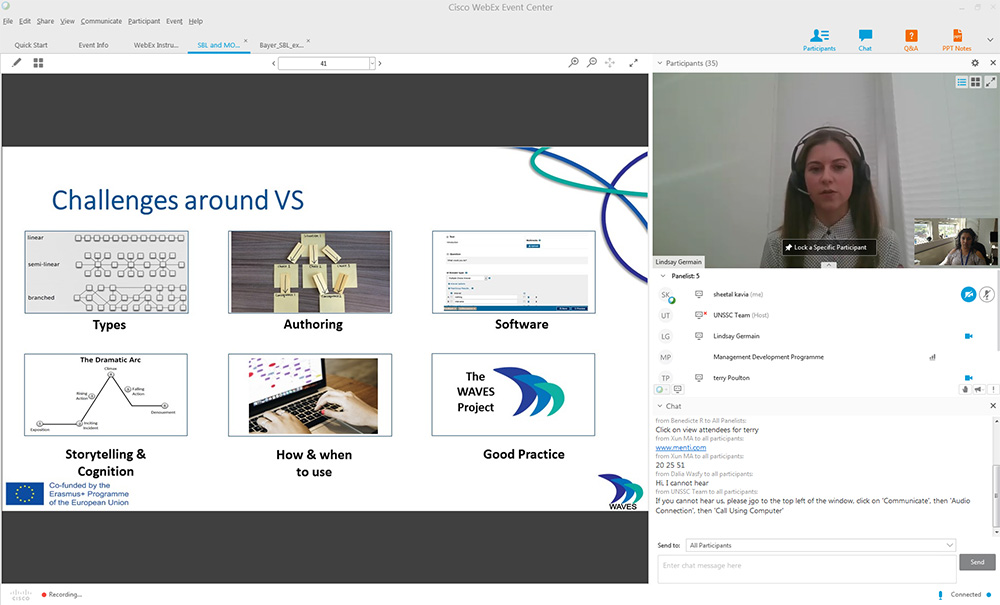The height and width of the screenshot is (605, 1000).
Task: Click the monitor icon below panelist list
Action: click(677, 389)
